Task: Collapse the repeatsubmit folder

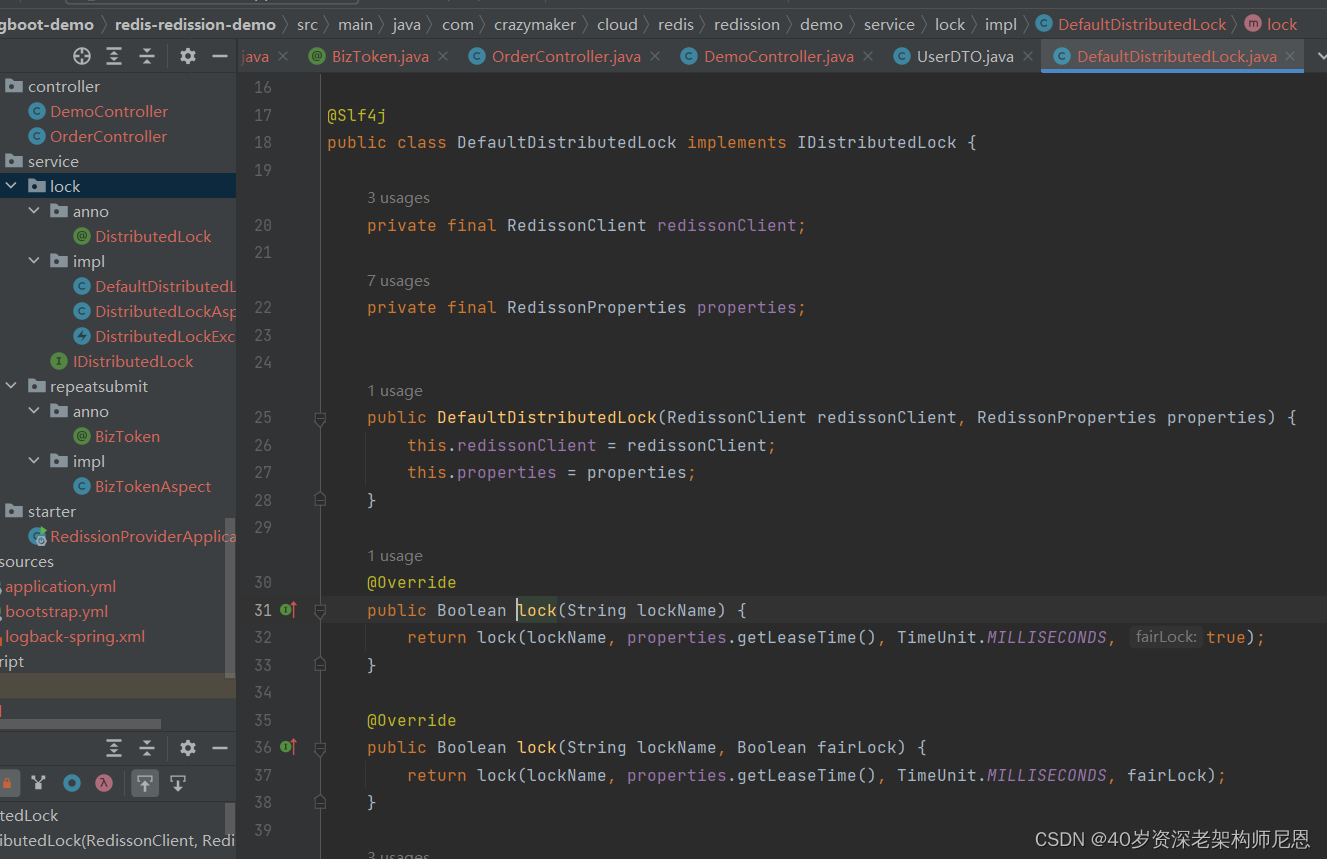Action: pos(11,386)
